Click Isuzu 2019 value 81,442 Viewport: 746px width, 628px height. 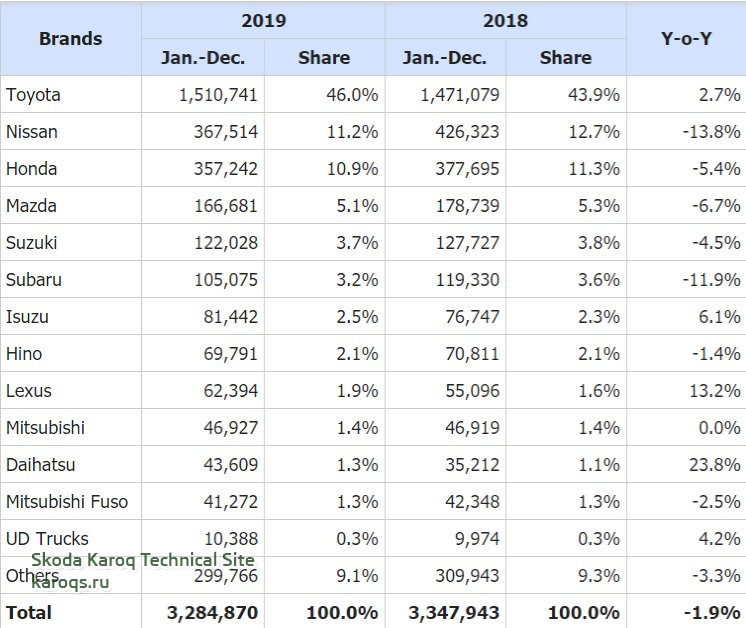coord(231,317)
